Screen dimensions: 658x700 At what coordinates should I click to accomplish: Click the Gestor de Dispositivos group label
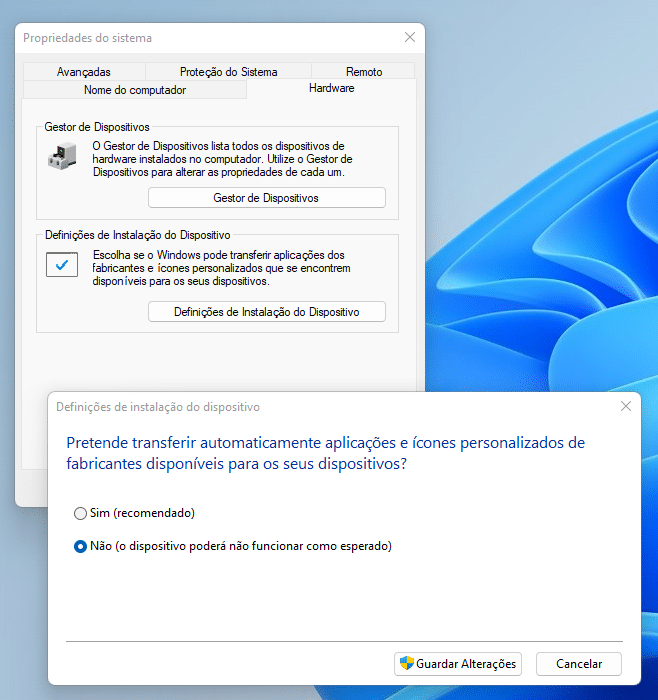pyautogui.click(x=97, y=127)
